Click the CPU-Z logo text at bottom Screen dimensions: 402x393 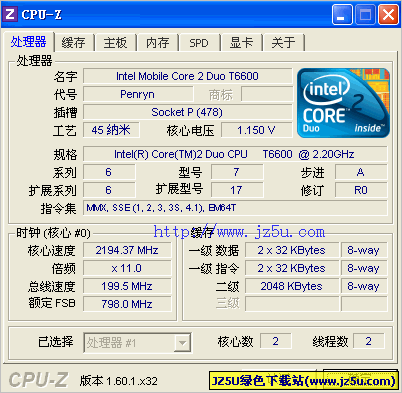[x=39, y=380]
